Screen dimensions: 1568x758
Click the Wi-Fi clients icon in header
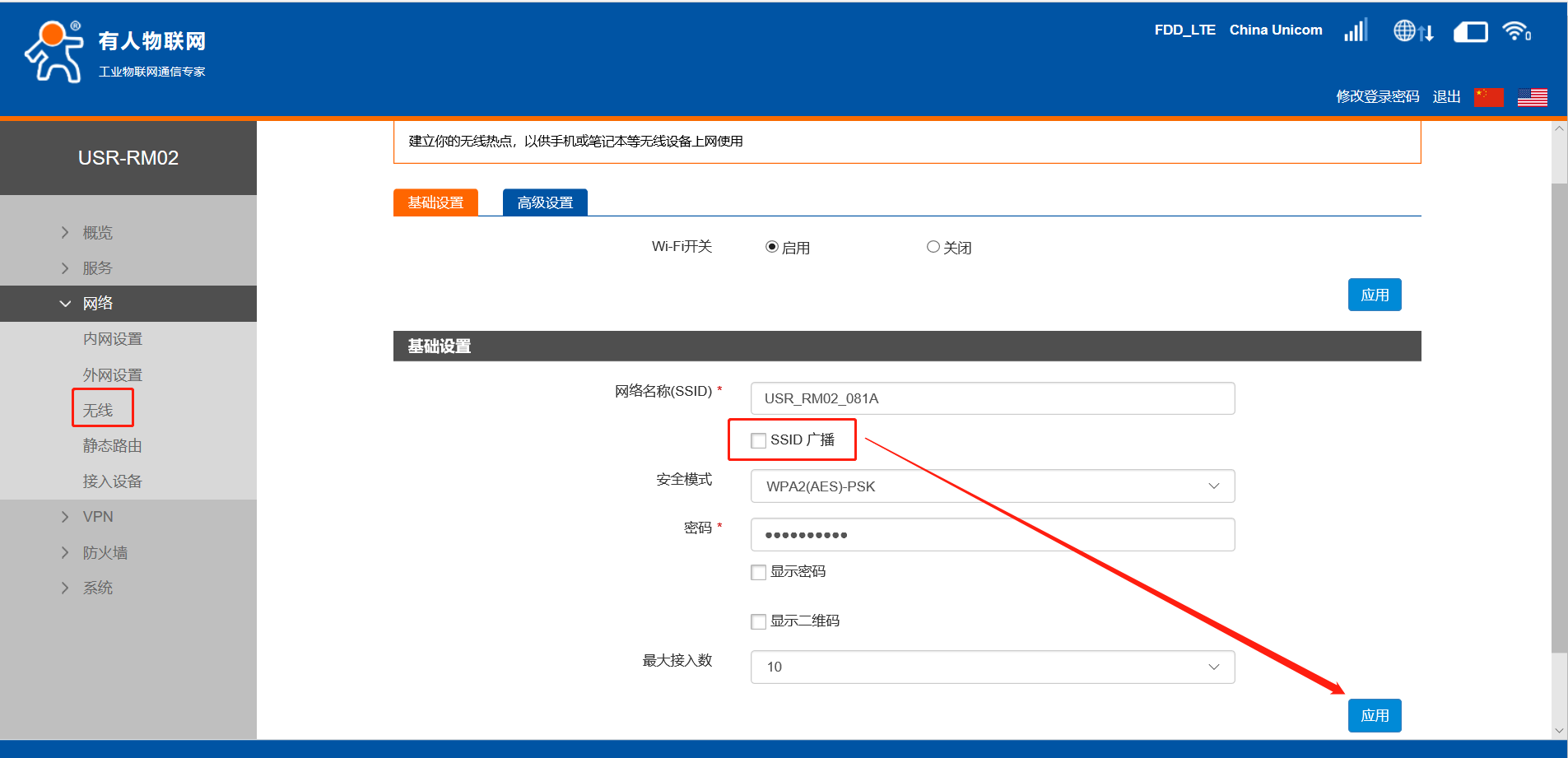click(x=1515, y=31)
